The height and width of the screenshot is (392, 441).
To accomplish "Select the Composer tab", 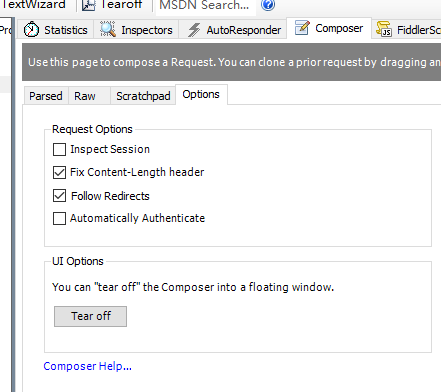I will click(329, 28).
